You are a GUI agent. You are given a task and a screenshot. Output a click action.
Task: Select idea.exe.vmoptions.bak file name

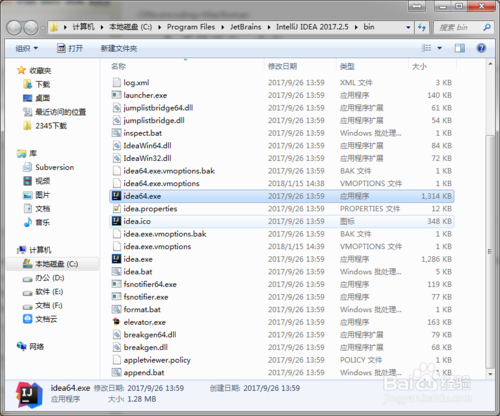[165, 234]
